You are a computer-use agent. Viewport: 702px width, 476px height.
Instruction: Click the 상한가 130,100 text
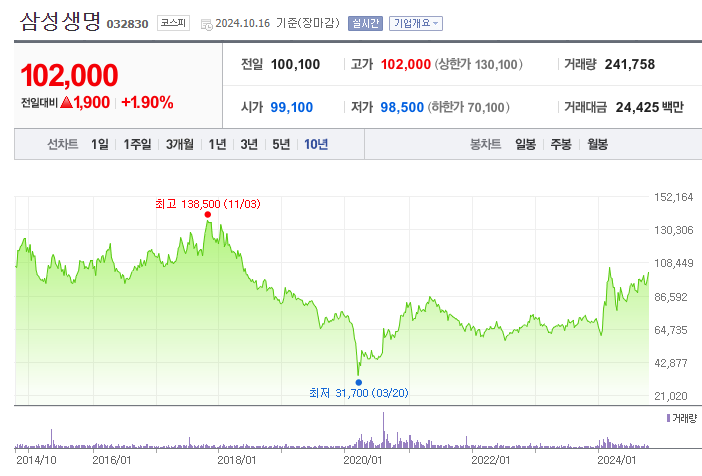479,64
